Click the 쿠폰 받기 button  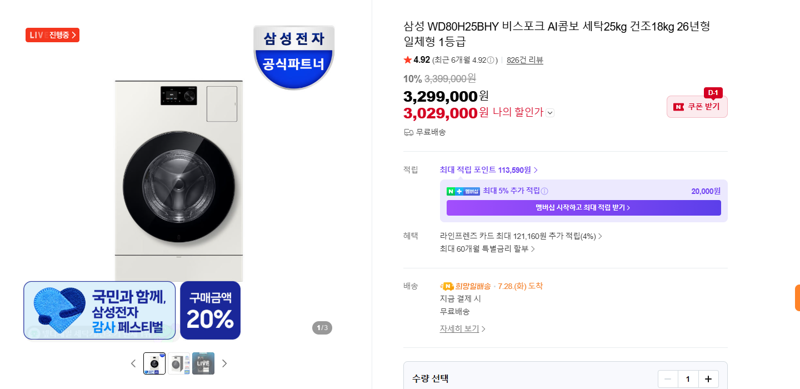point(697,107)
